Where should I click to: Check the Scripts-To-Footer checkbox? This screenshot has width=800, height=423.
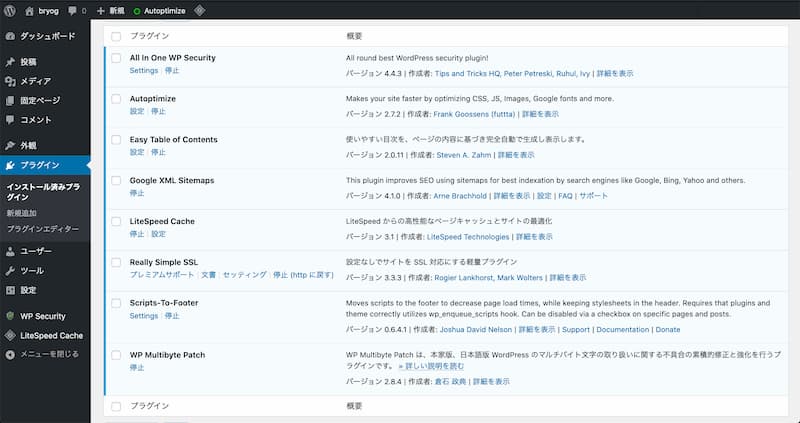(116, 303)
